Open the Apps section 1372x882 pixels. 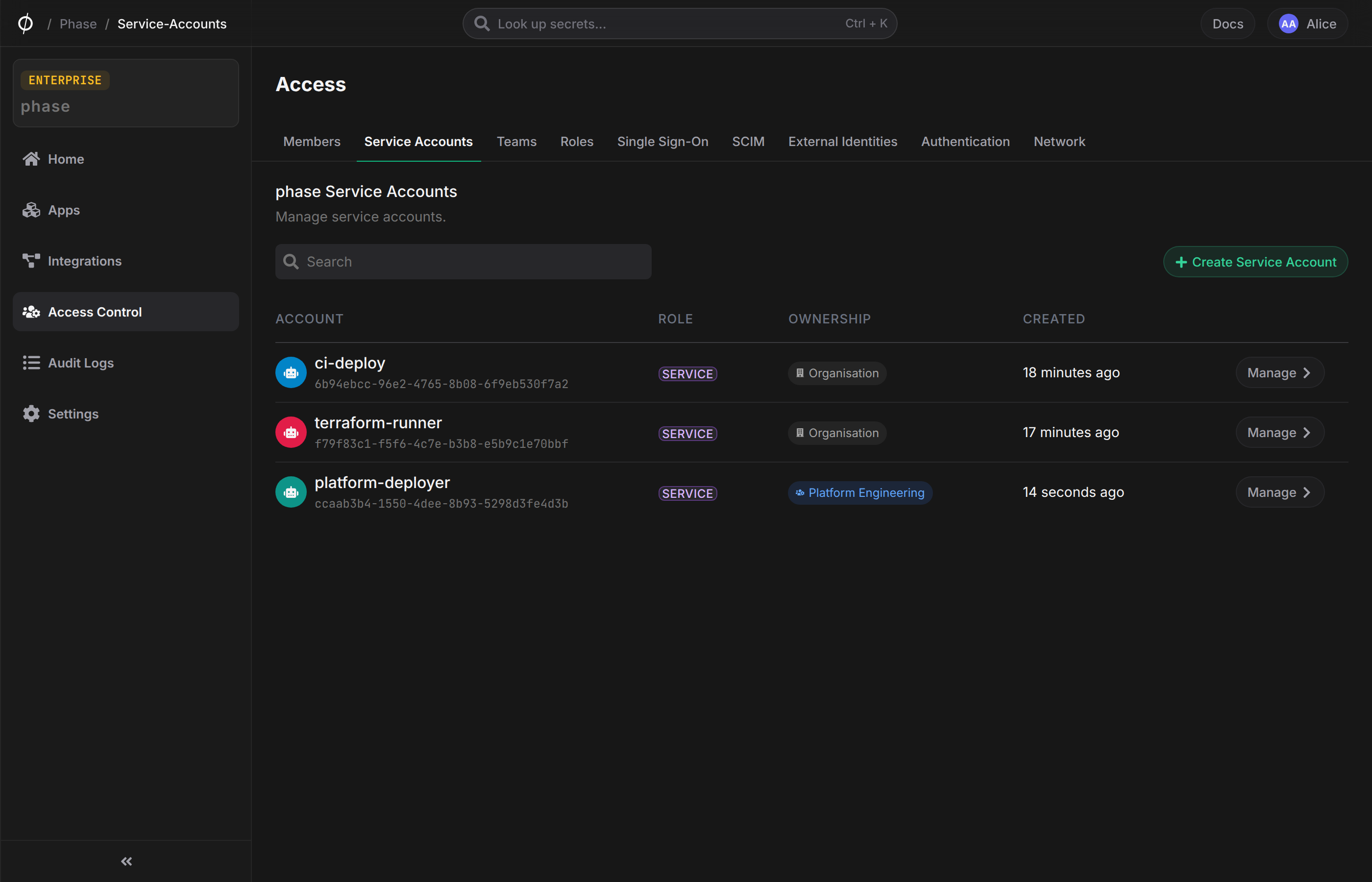[x=125, y=210]
